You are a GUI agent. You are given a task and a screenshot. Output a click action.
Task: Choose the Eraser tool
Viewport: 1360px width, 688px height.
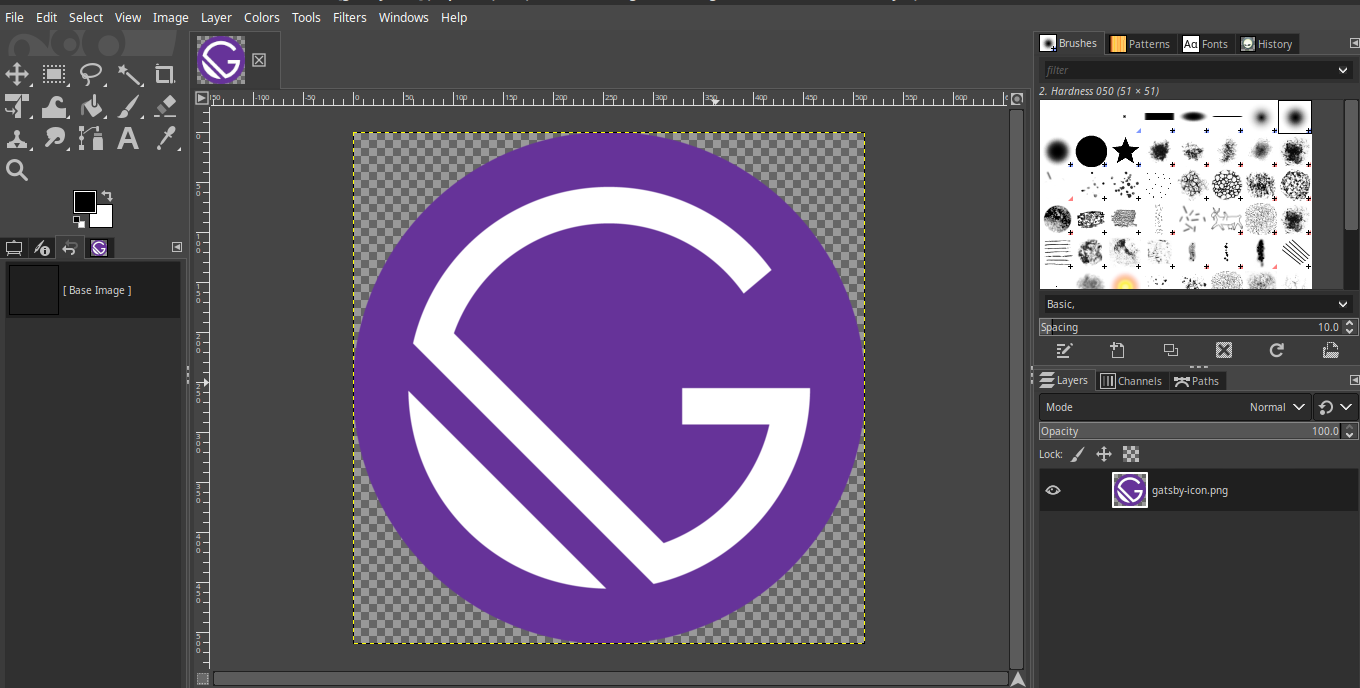(165, 106)
